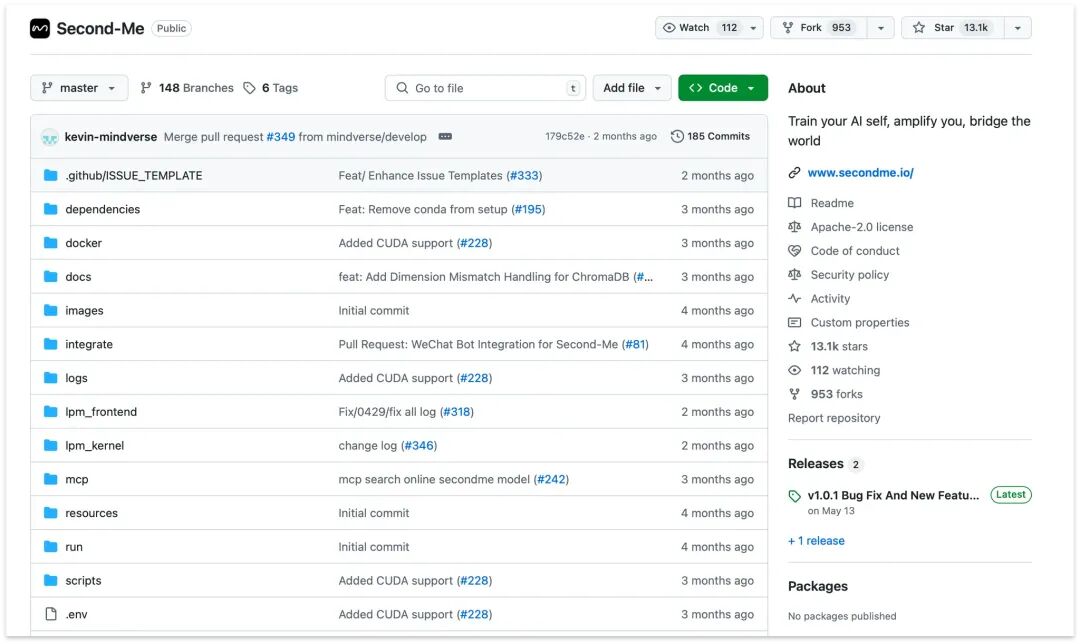Viewport: 1080px width, 644px height.
Task: Click the '+ 1 release' link
Action: click(x=816, y=541)
